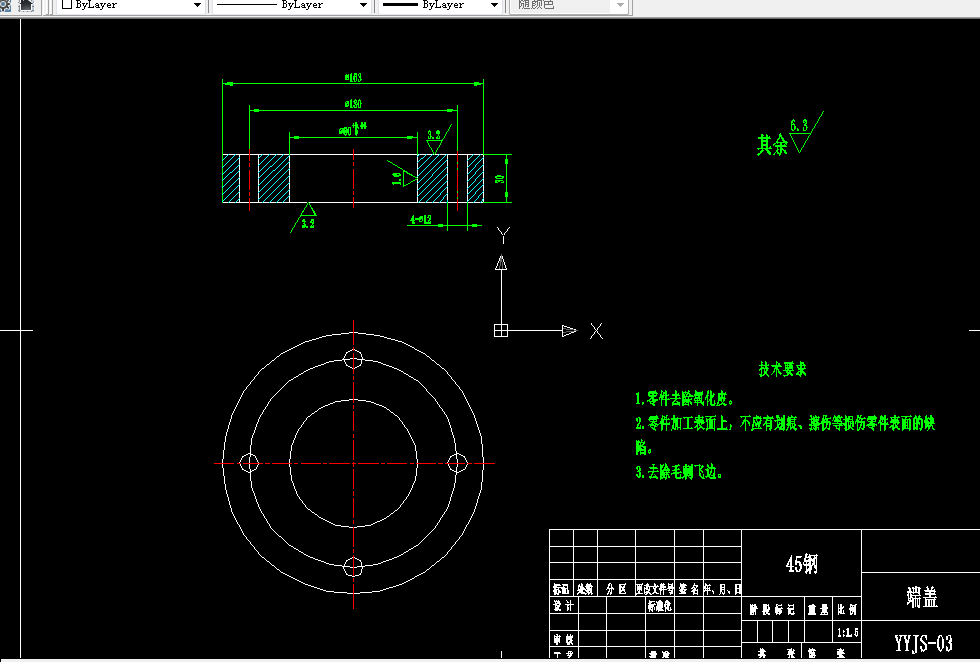Click the 签名 title block cell
The image size is (980, 662).
[x=689, y=589]
